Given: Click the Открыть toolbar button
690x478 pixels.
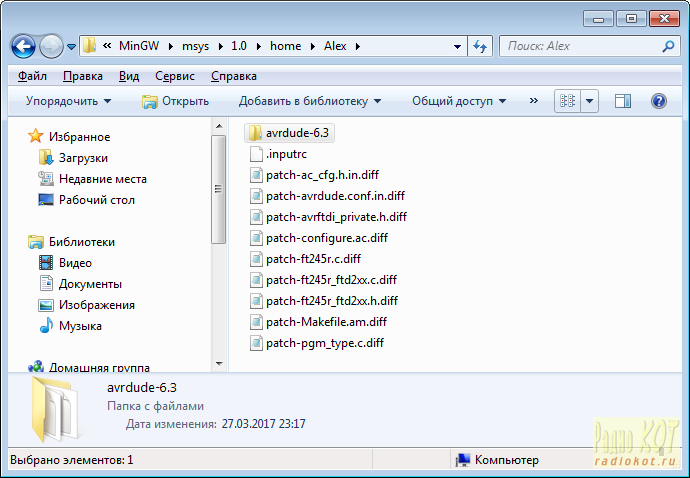Looking at the screenshot, I should [x=175, y=101].
